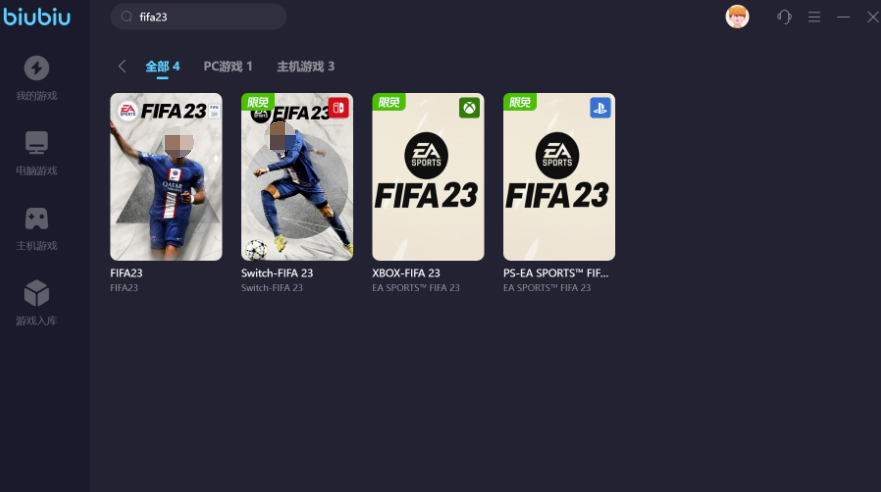The width and height of the screenshot is (881, 492).
Task: Click the magnifier search icon
Action: coord(127,17)
